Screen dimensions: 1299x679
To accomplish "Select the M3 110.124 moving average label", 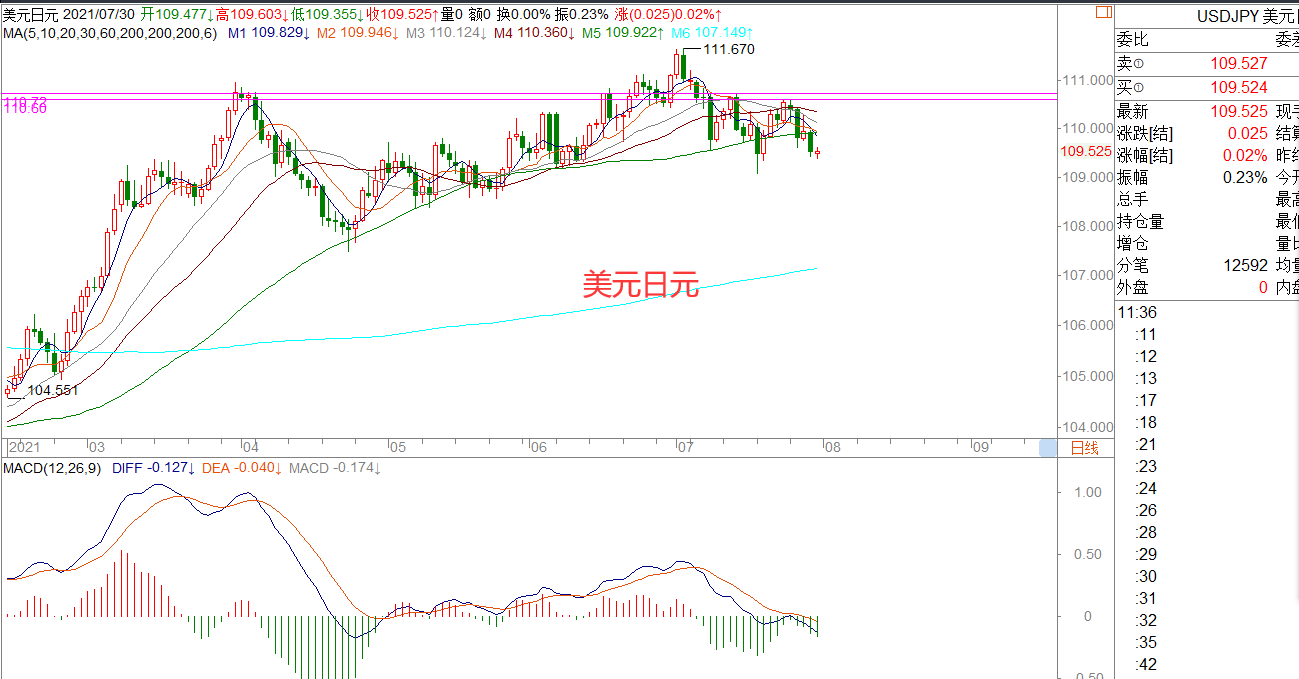I will click(447, 33).
